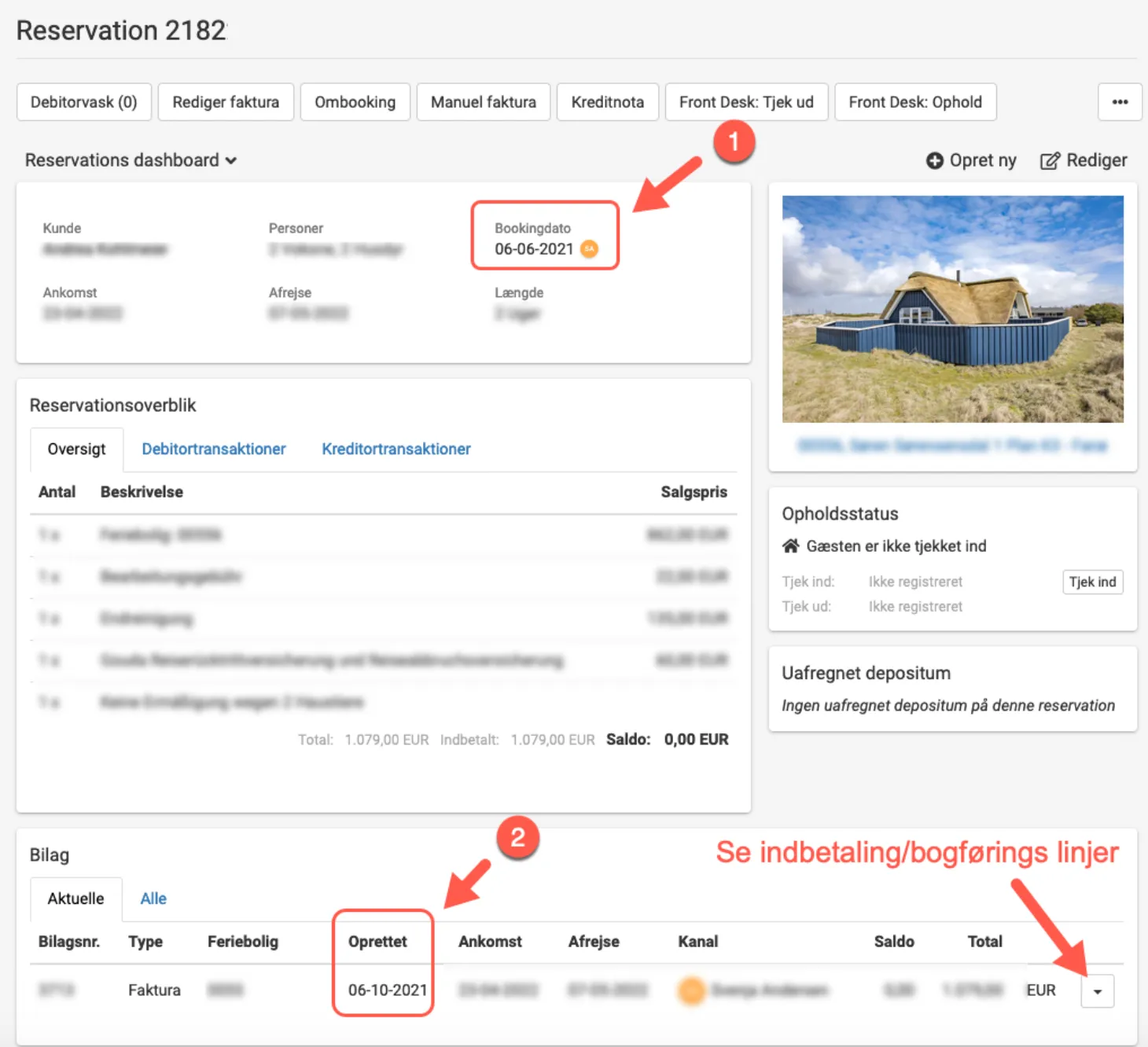Click the three-dots more options button
Screen dimensions: 1148x1047
click(1120, 102)
